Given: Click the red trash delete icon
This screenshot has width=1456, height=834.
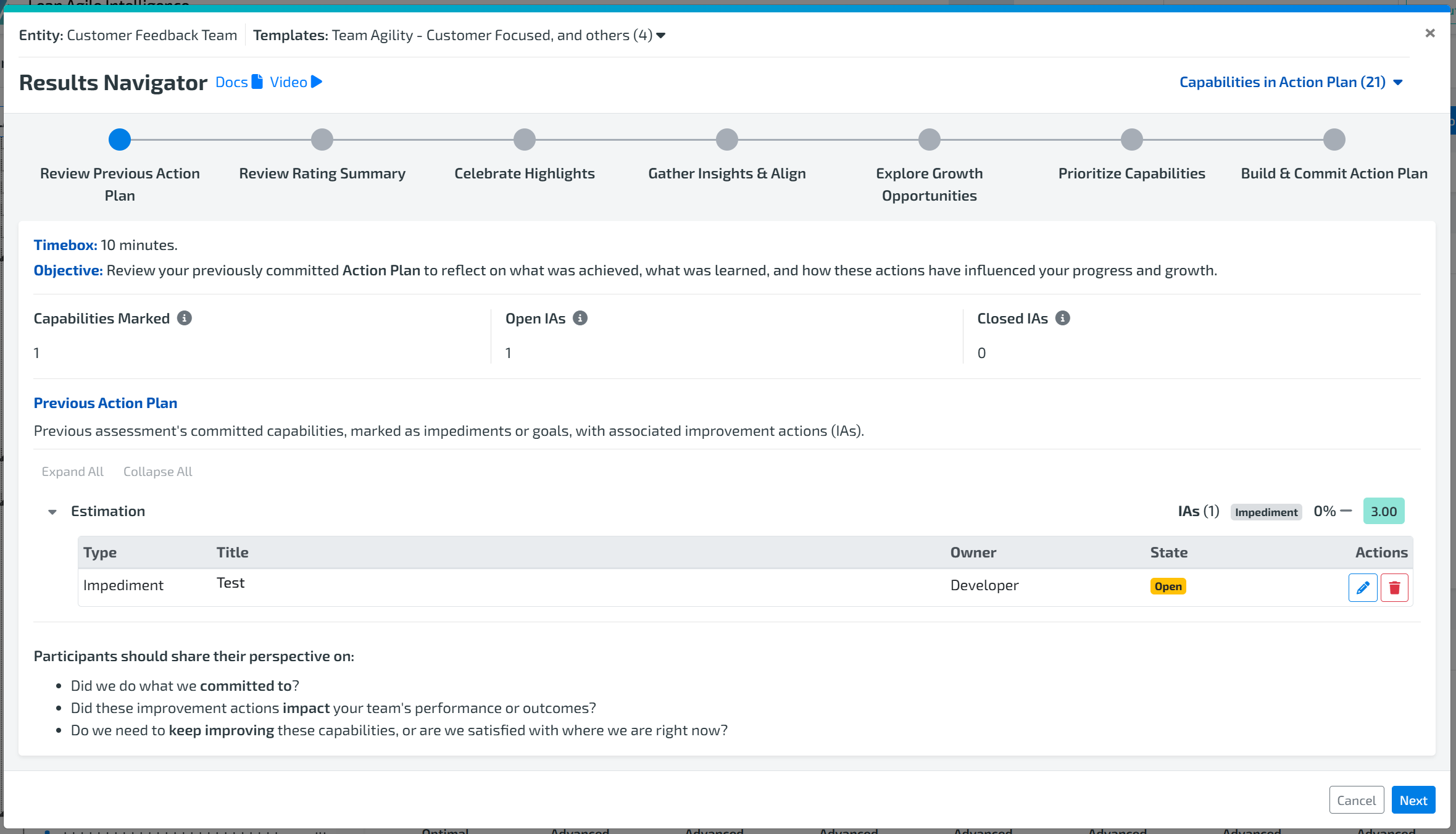Looking at the screenshot, I should 1394,587.
